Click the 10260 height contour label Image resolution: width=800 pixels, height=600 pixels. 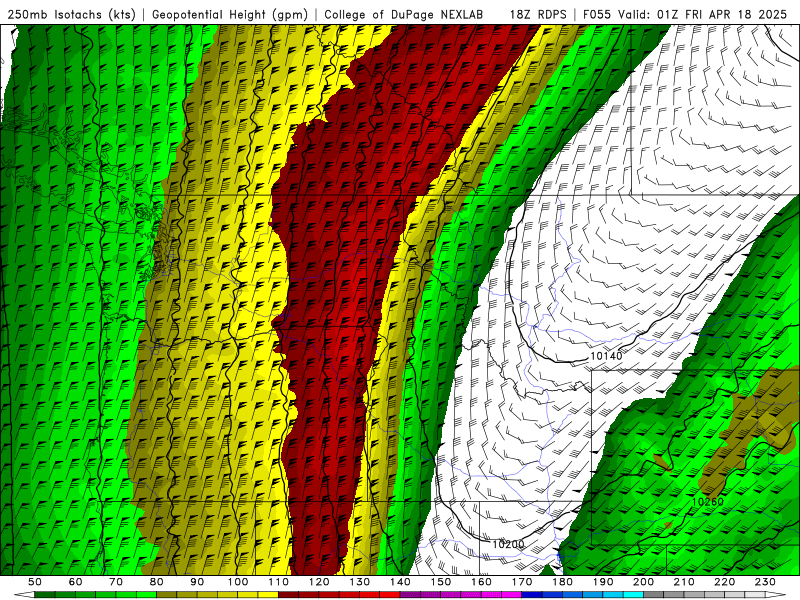(x=708, y=502)
